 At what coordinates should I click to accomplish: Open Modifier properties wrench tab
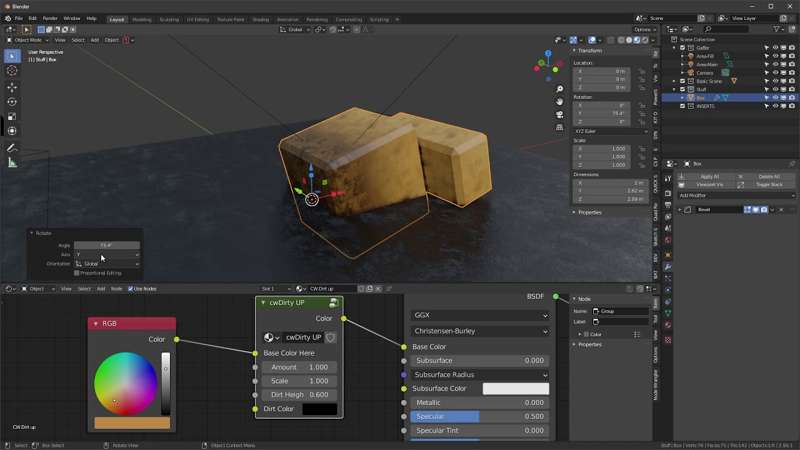coord(668,267)
